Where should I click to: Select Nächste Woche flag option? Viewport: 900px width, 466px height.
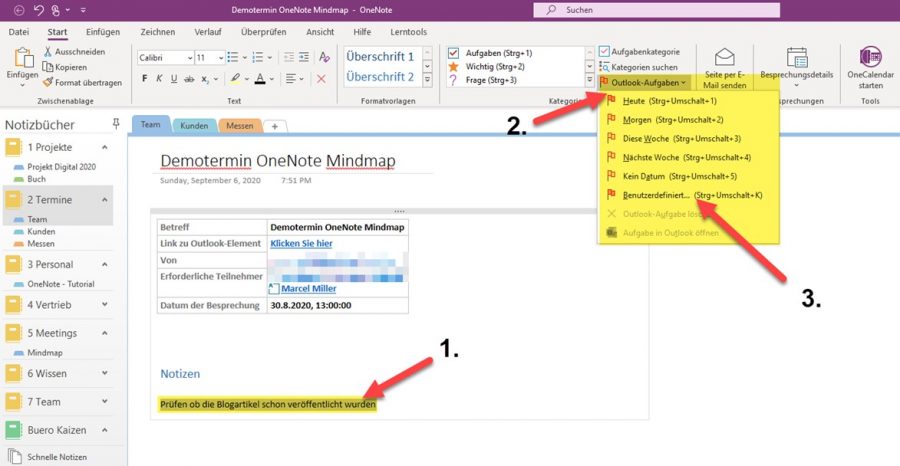(x=688, y=157)
